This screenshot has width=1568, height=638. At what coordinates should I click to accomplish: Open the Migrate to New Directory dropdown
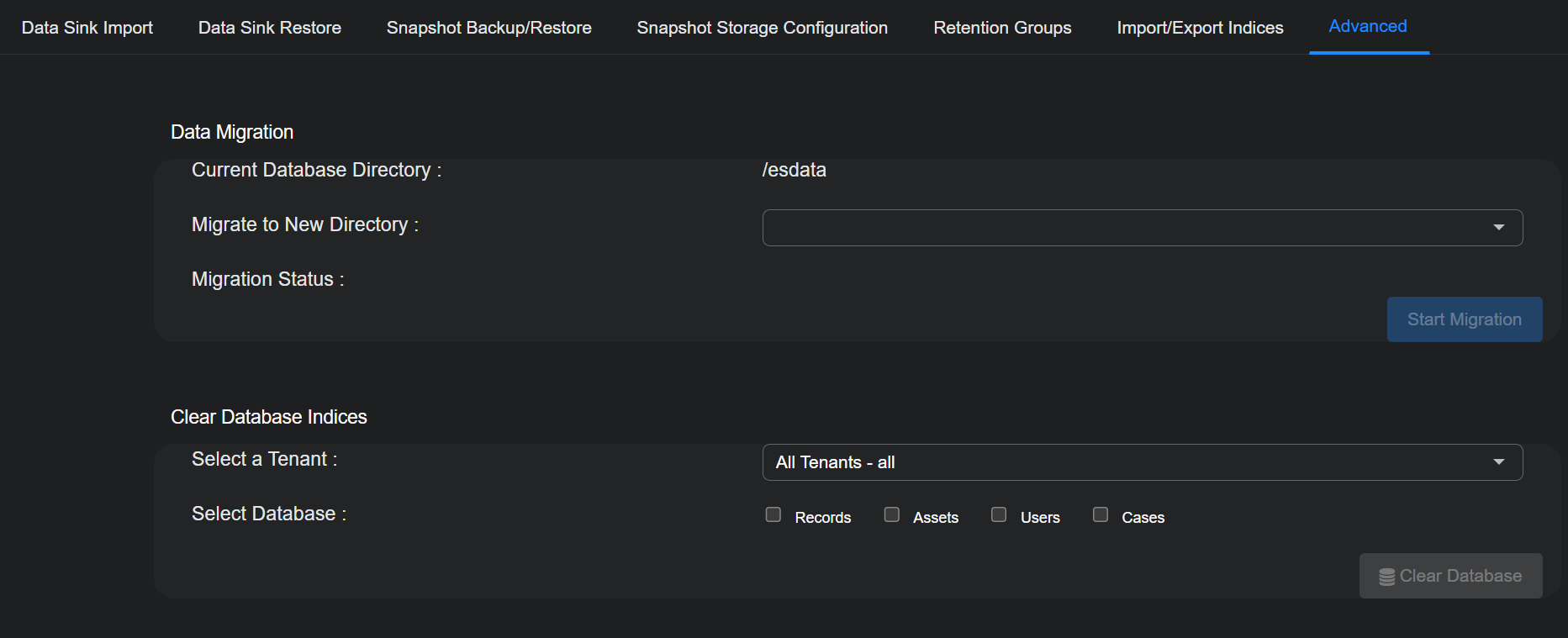(x=1142, y=228)
